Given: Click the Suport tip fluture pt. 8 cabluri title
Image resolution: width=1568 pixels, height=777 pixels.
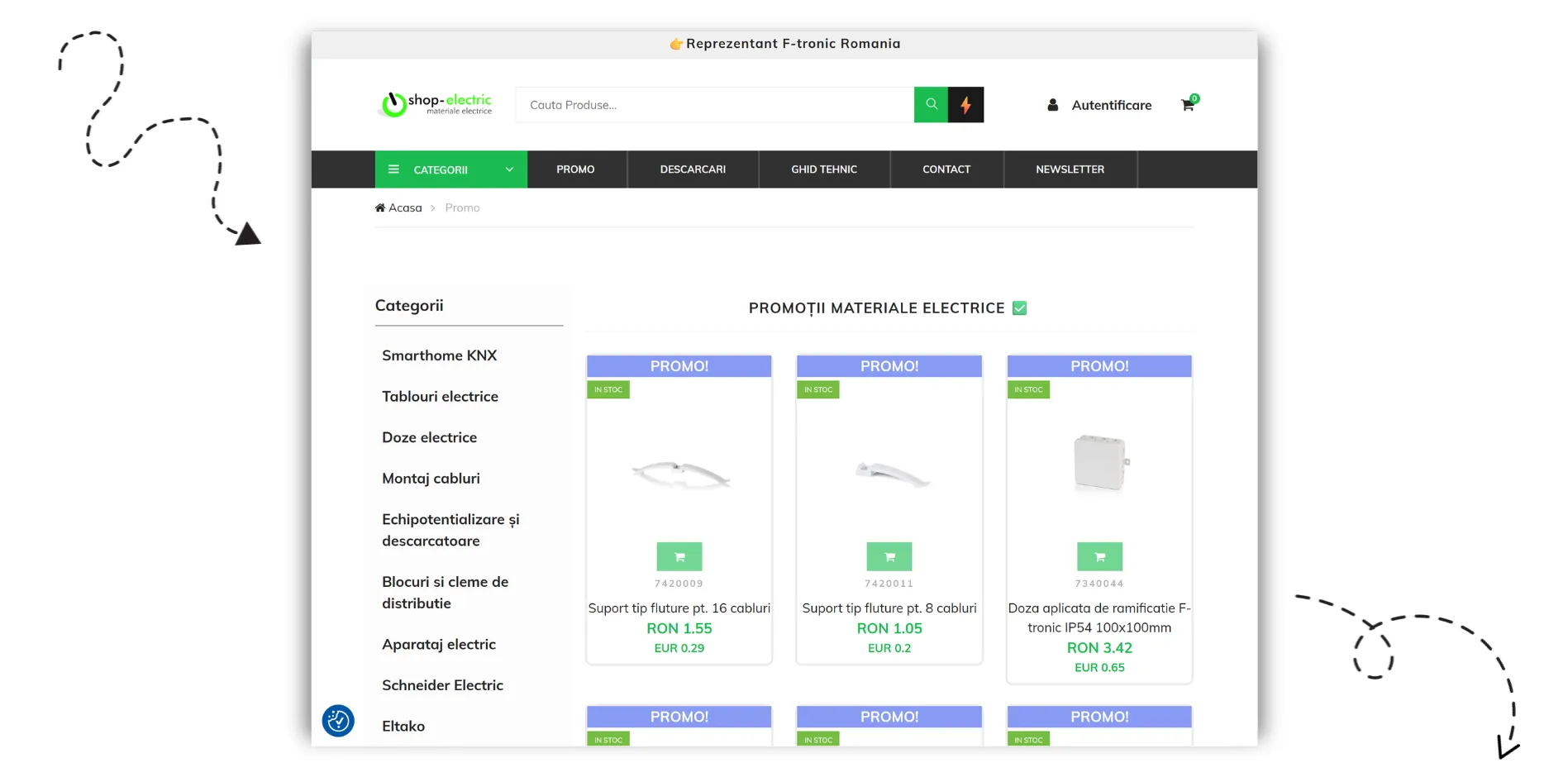Looking at the screenshot, I should tap(889, 608).
